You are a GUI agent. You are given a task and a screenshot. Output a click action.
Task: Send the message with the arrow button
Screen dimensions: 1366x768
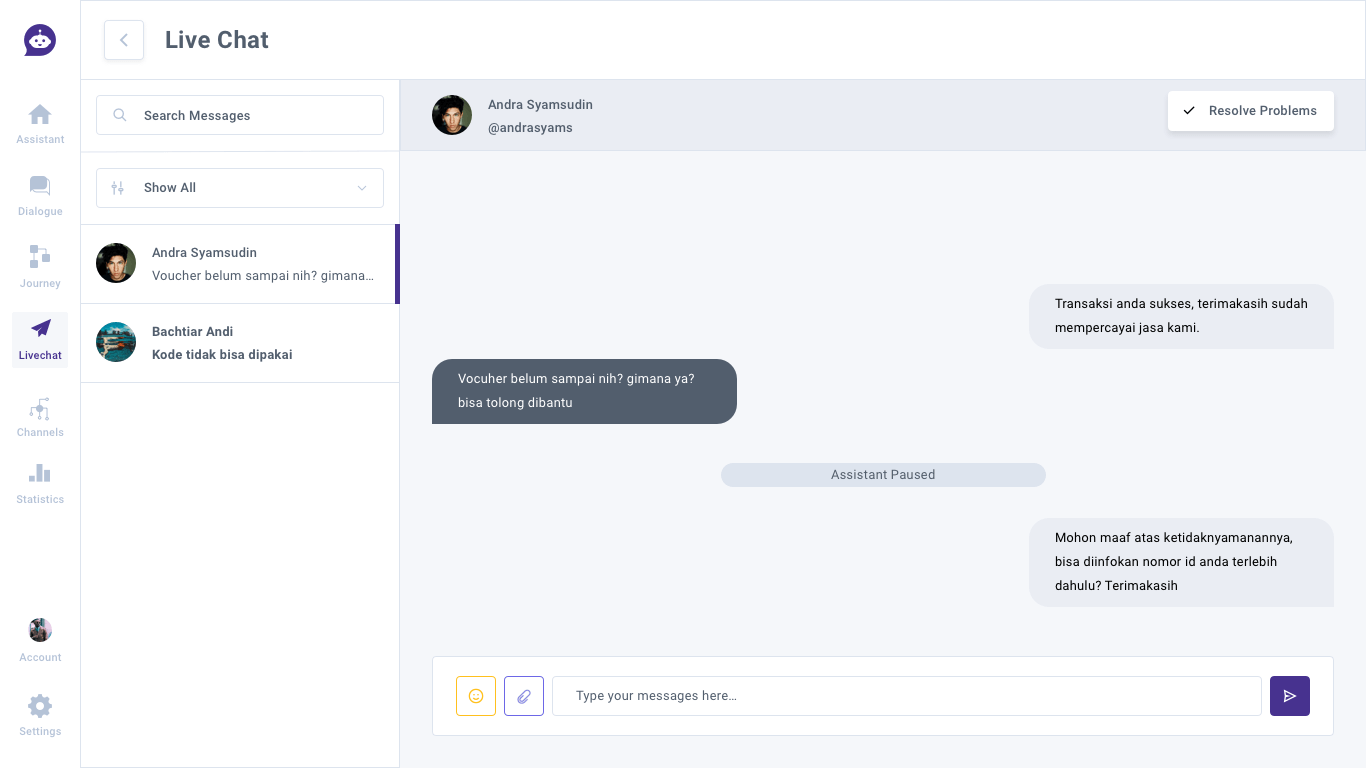tap(1290, 696)
